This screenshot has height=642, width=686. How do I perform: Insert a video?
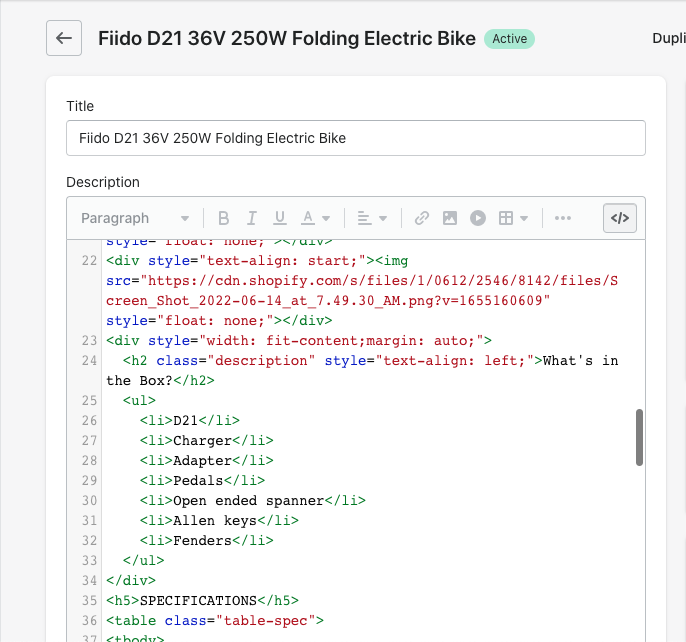tap(478, 218)
